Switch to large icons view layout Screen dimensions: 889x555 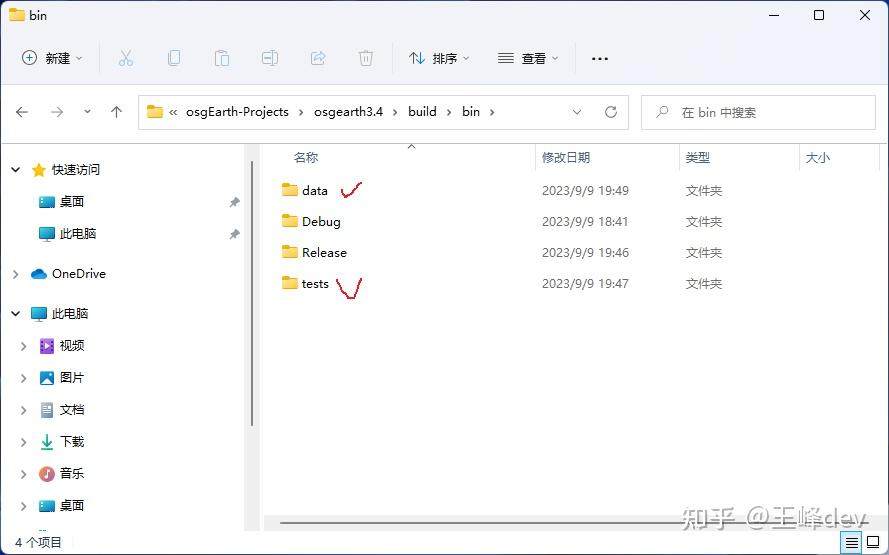tap(873, 543)
